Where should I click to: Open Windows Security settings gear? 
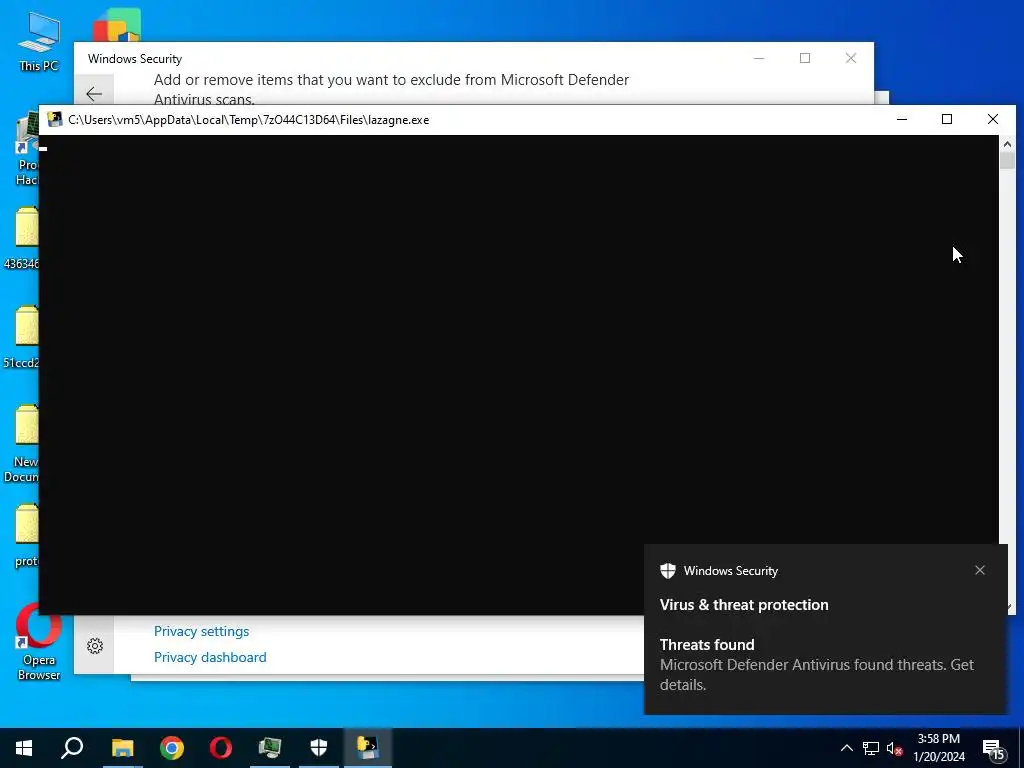(x=95, y=646)
